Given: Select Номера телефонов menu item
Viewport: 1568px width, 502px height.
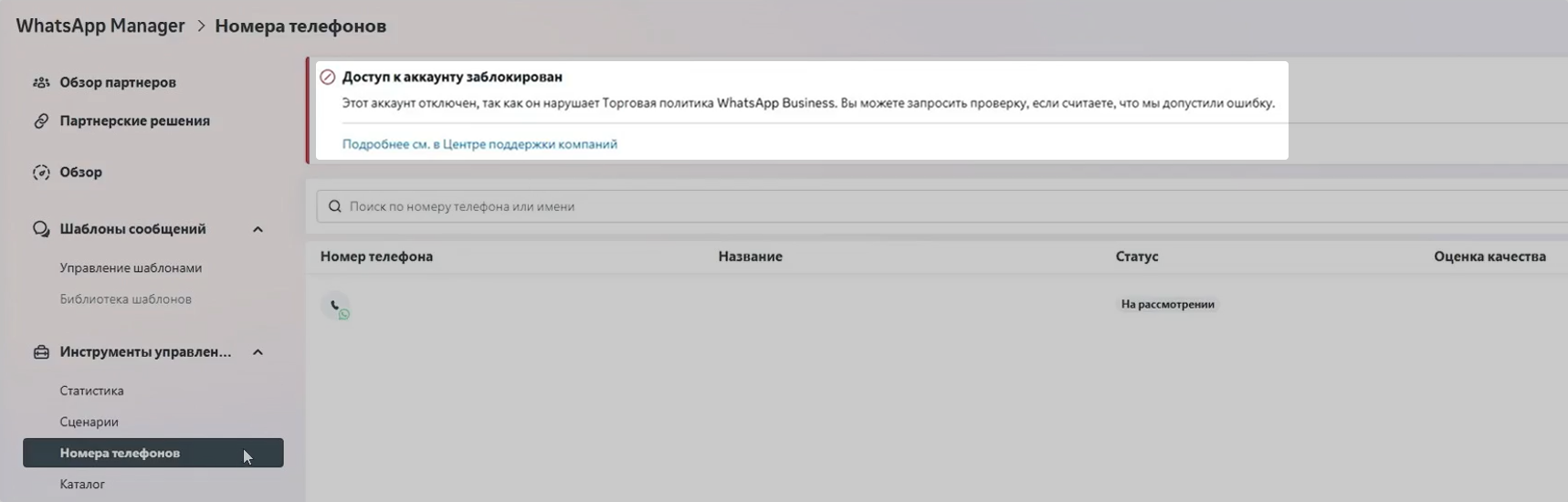Looking at the screenshot, I should (x=120, y=453).
